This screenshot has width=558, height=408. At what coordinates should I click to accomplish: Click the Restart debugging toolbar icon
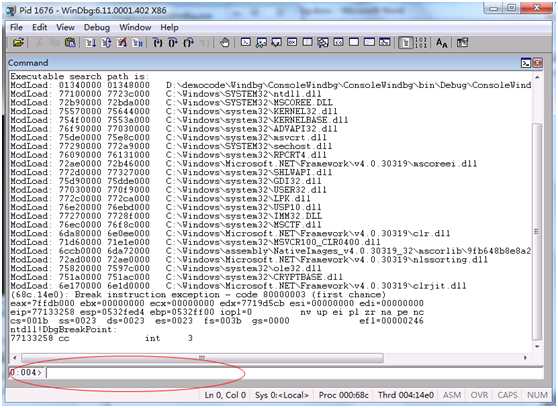[x=106, y=43]
